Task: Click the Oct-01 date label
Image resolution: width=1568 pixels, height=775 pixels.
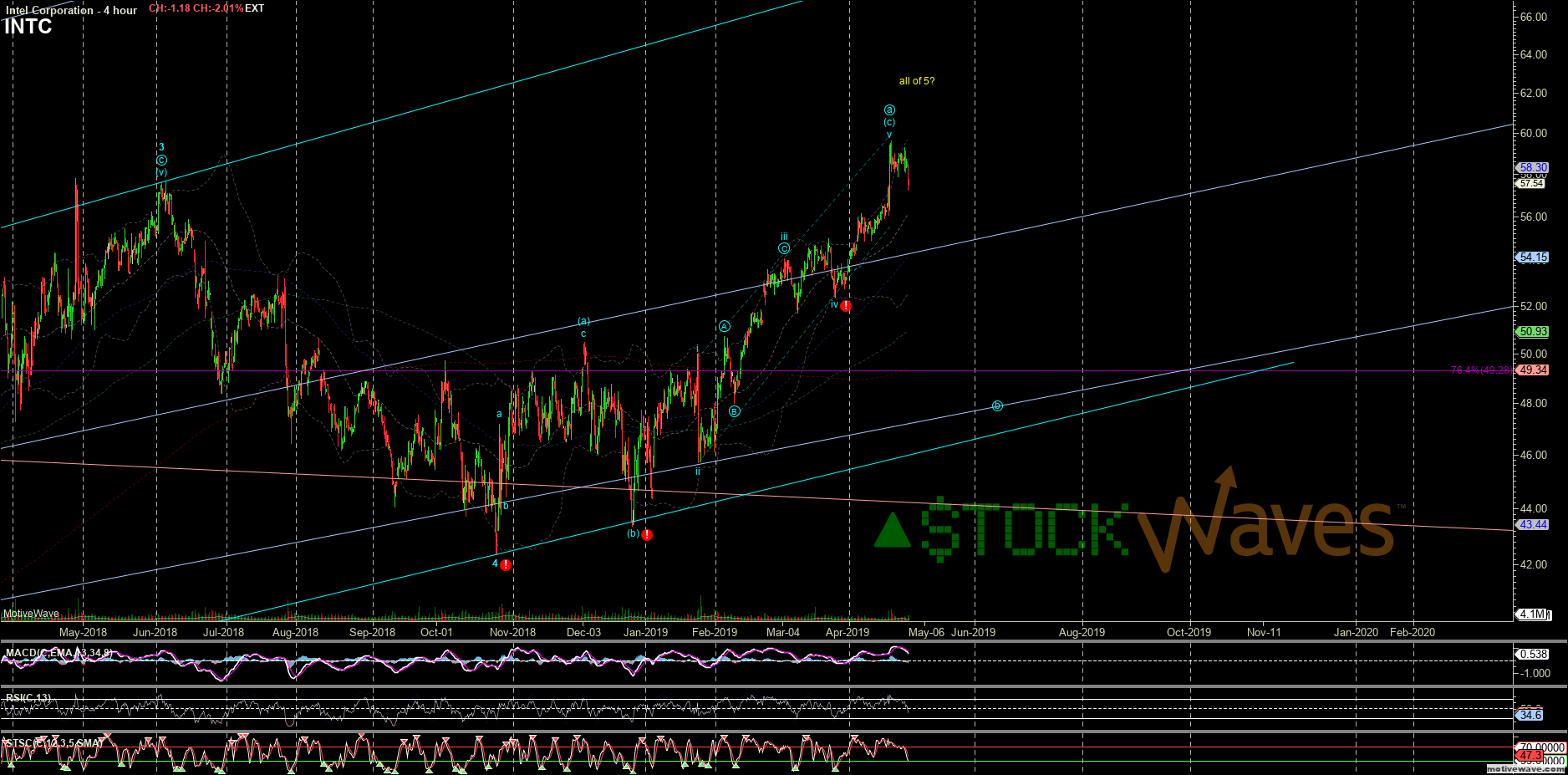Action: click(436, 632)
